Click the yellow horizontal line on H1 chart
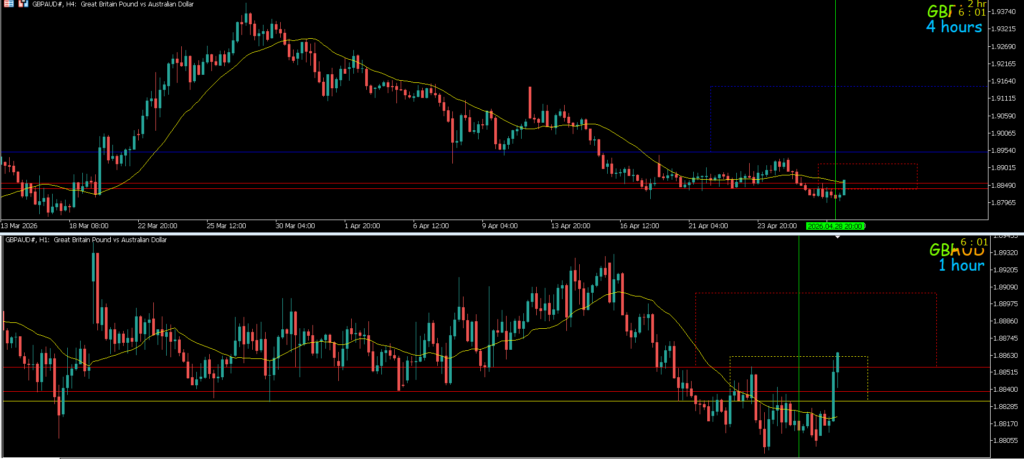 300,401
